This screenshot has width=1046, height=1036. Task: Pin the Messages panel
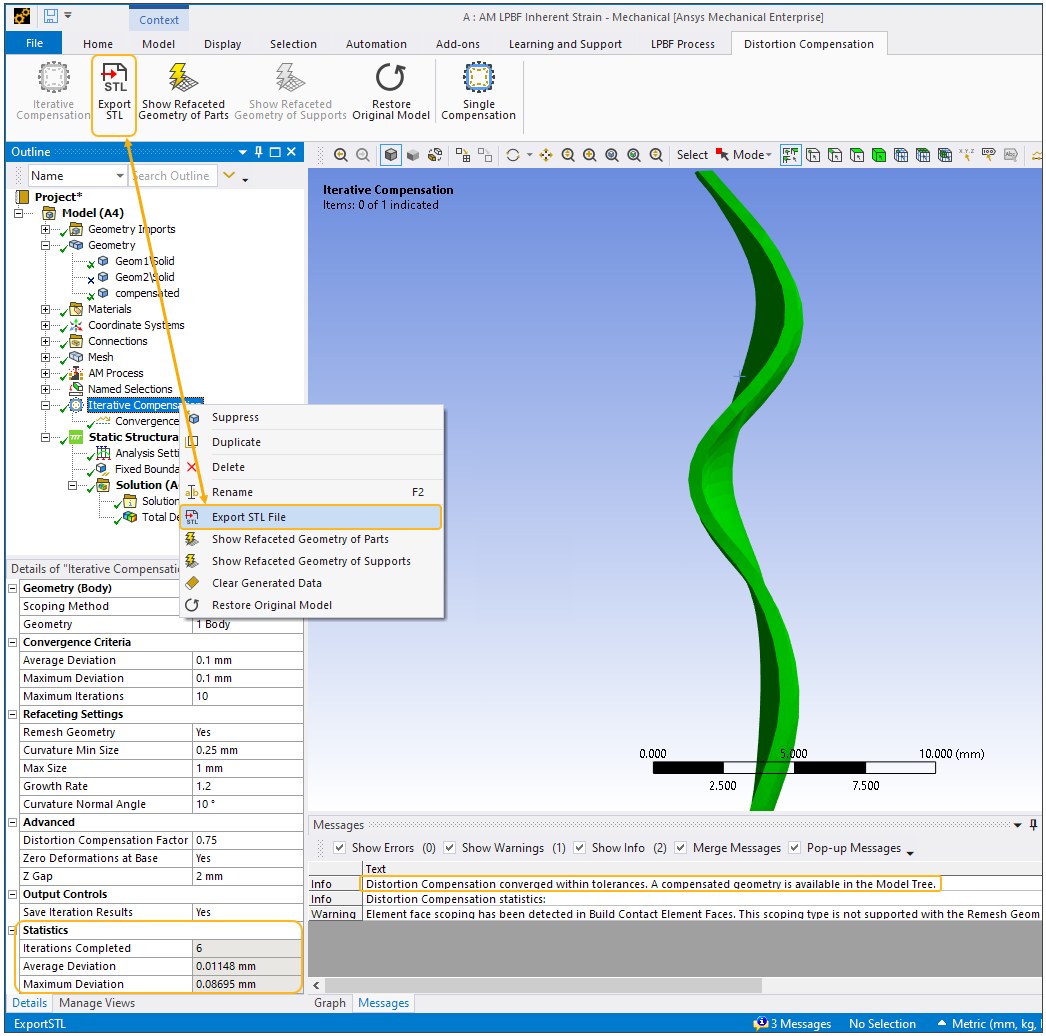pyautogui.click(x=1033, y=825)
